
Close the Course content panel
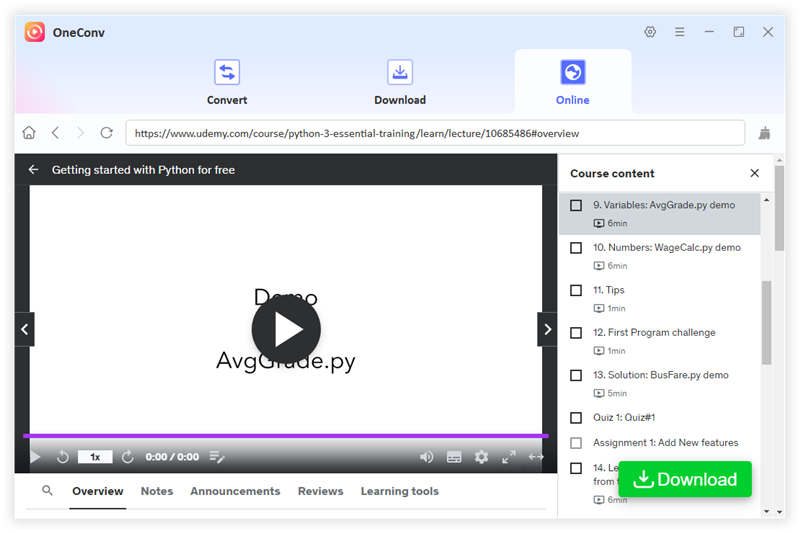[755, 173]
